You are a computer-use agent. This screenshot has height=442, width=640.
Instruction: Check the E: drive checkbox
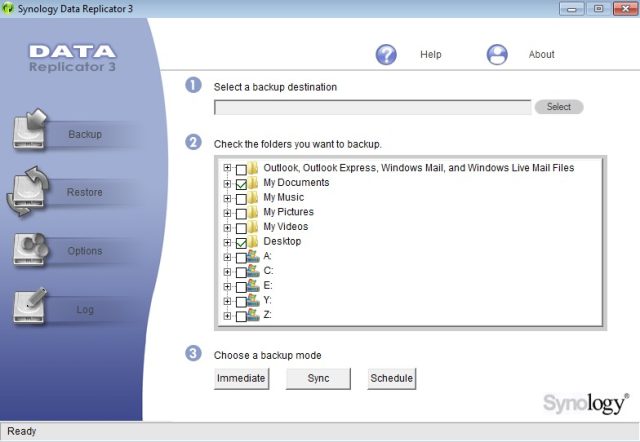[x=241, y=287]
